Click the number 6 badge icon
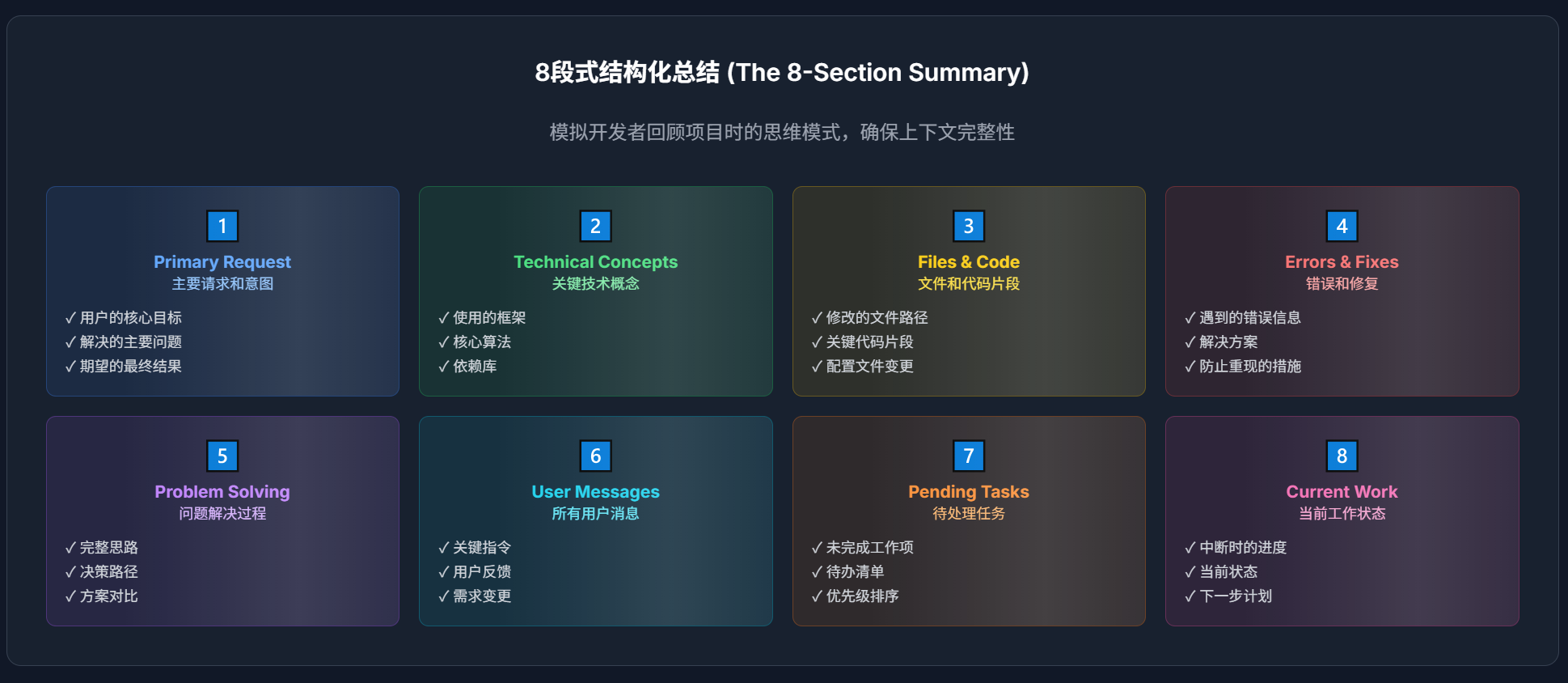 pos(595,456)
